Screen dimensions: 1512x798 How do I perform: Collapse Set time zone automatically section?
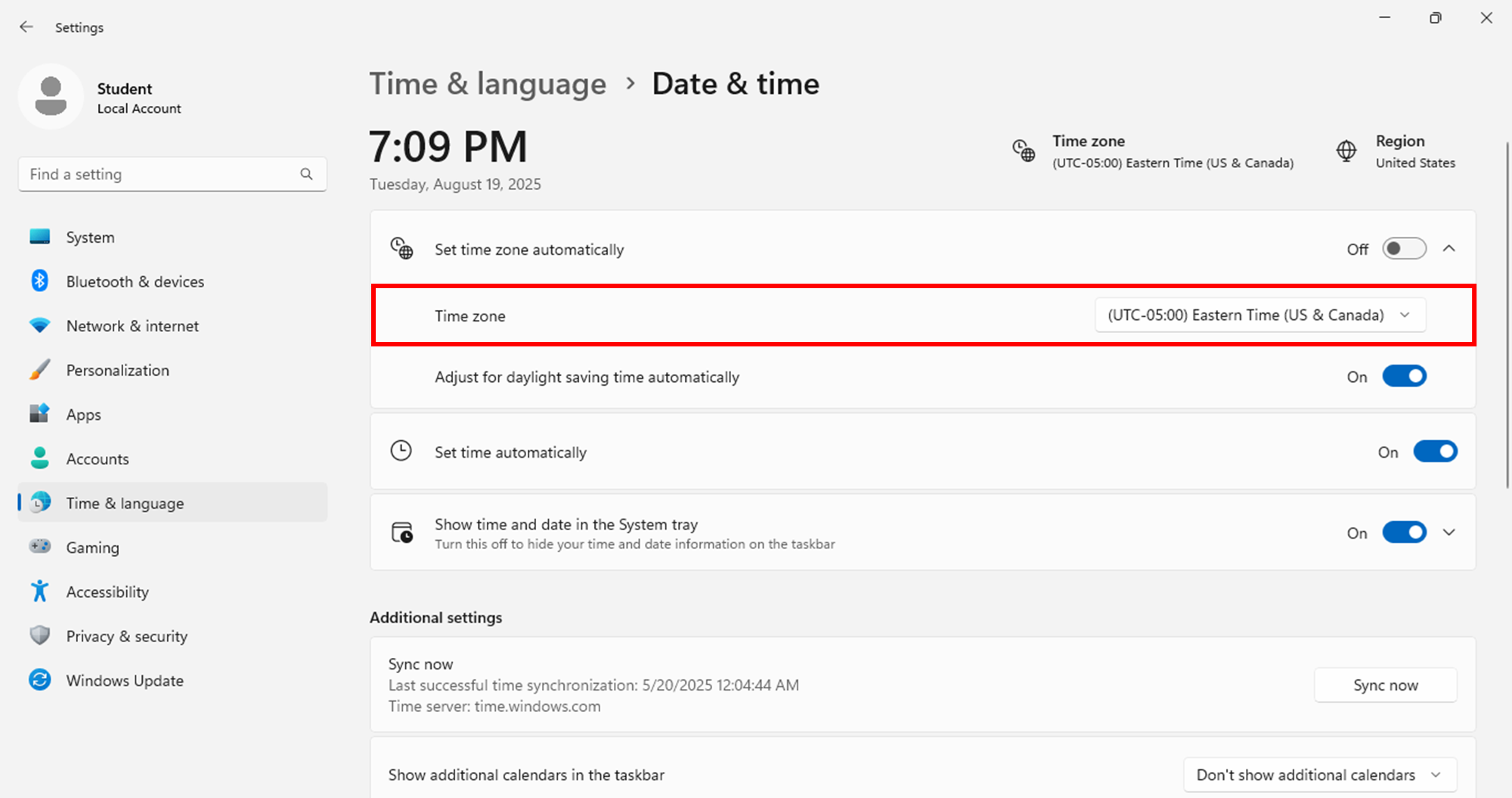click(x=1448, y=249)
